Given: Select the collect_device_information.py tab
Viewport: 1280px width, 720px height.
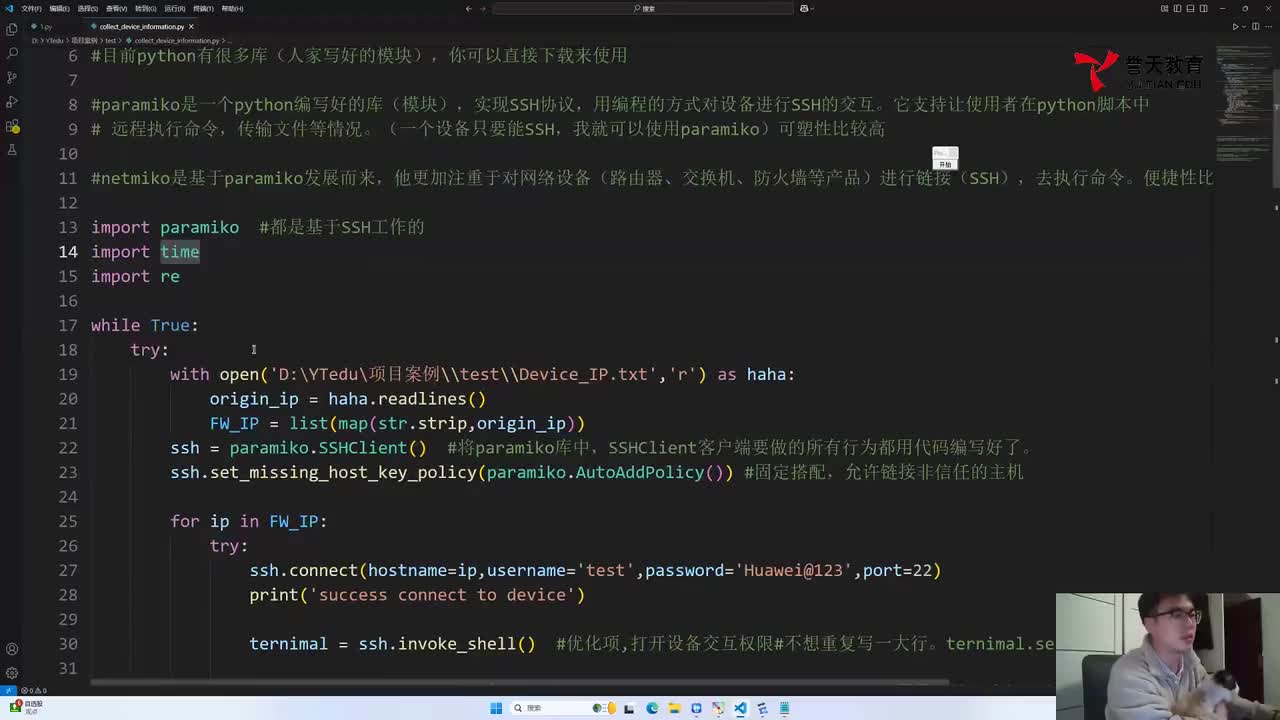Looking at the screenshot, I should click(x=140, y=27).
